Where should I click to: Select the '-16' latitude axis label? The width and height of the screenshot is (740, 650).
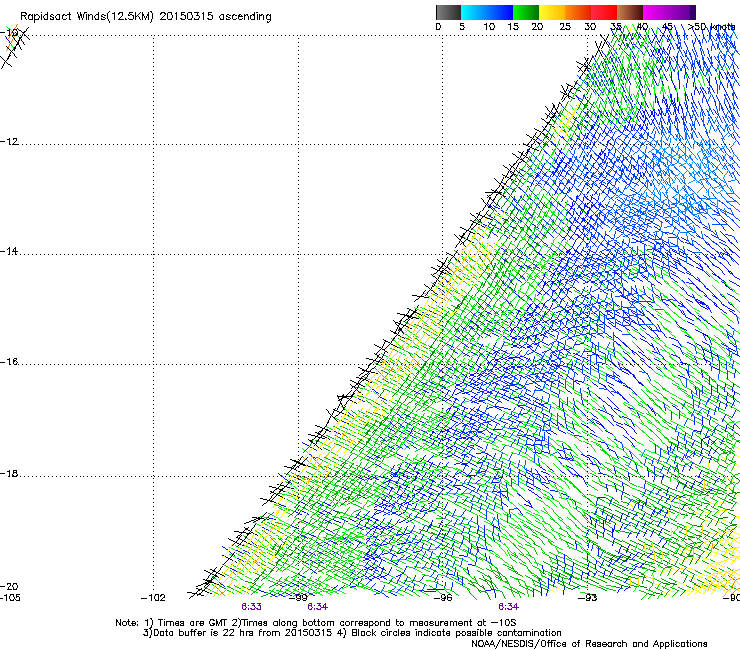coord(9,362)
